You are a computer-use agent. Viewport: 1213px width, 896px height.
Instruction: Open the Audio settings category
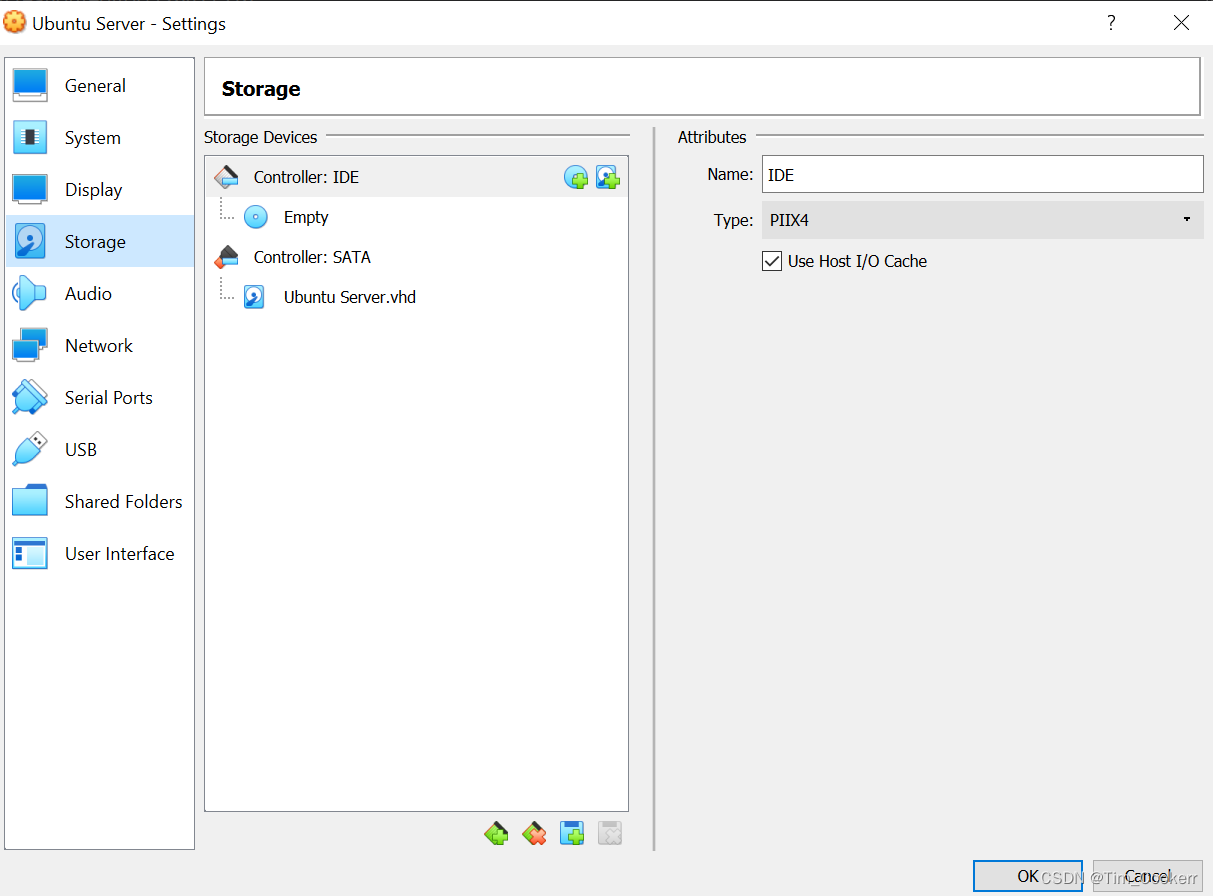click(100, 294)
